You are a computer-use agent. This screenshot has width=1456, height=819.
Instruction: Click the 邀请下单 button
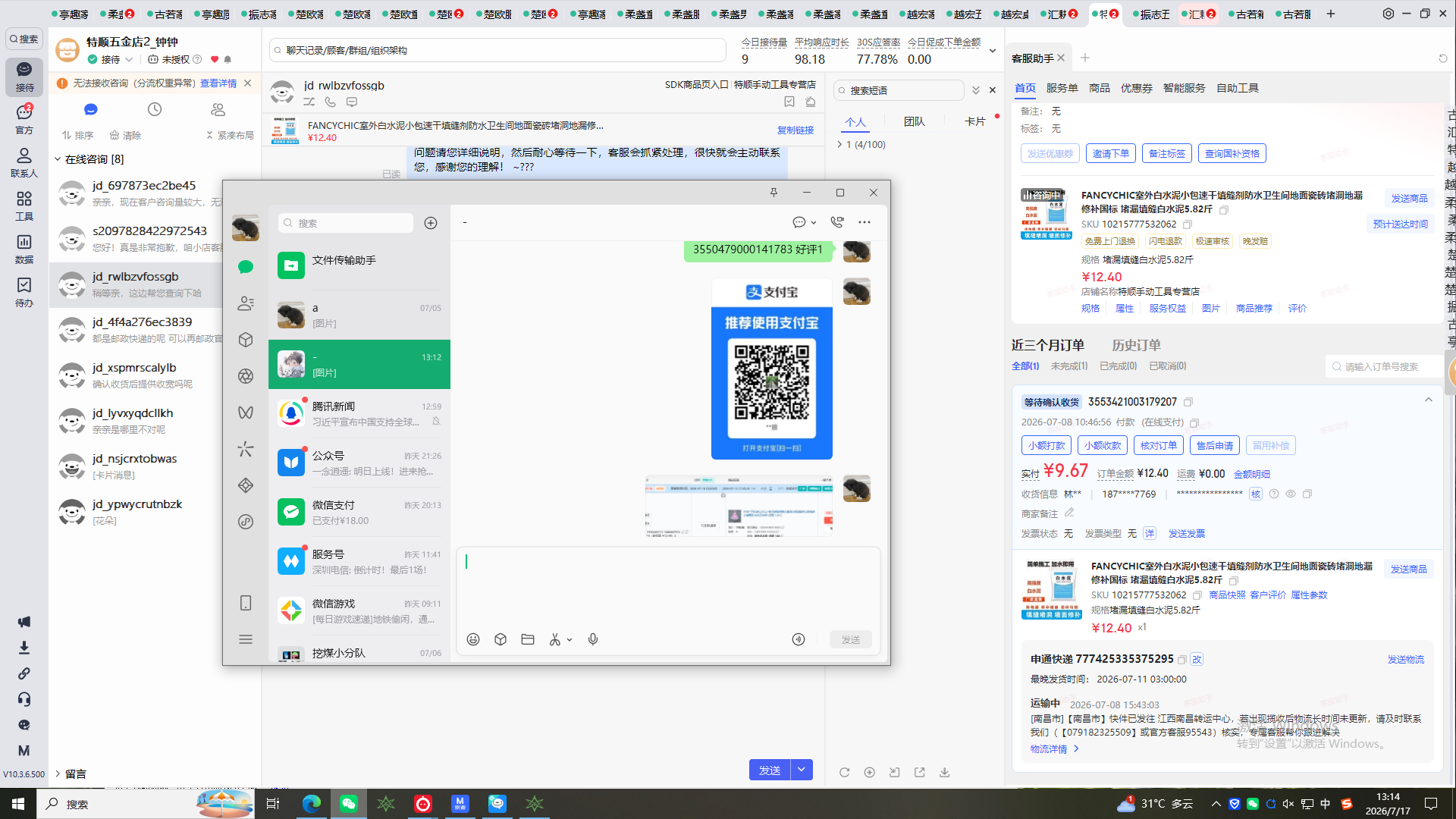(1110, 153)
